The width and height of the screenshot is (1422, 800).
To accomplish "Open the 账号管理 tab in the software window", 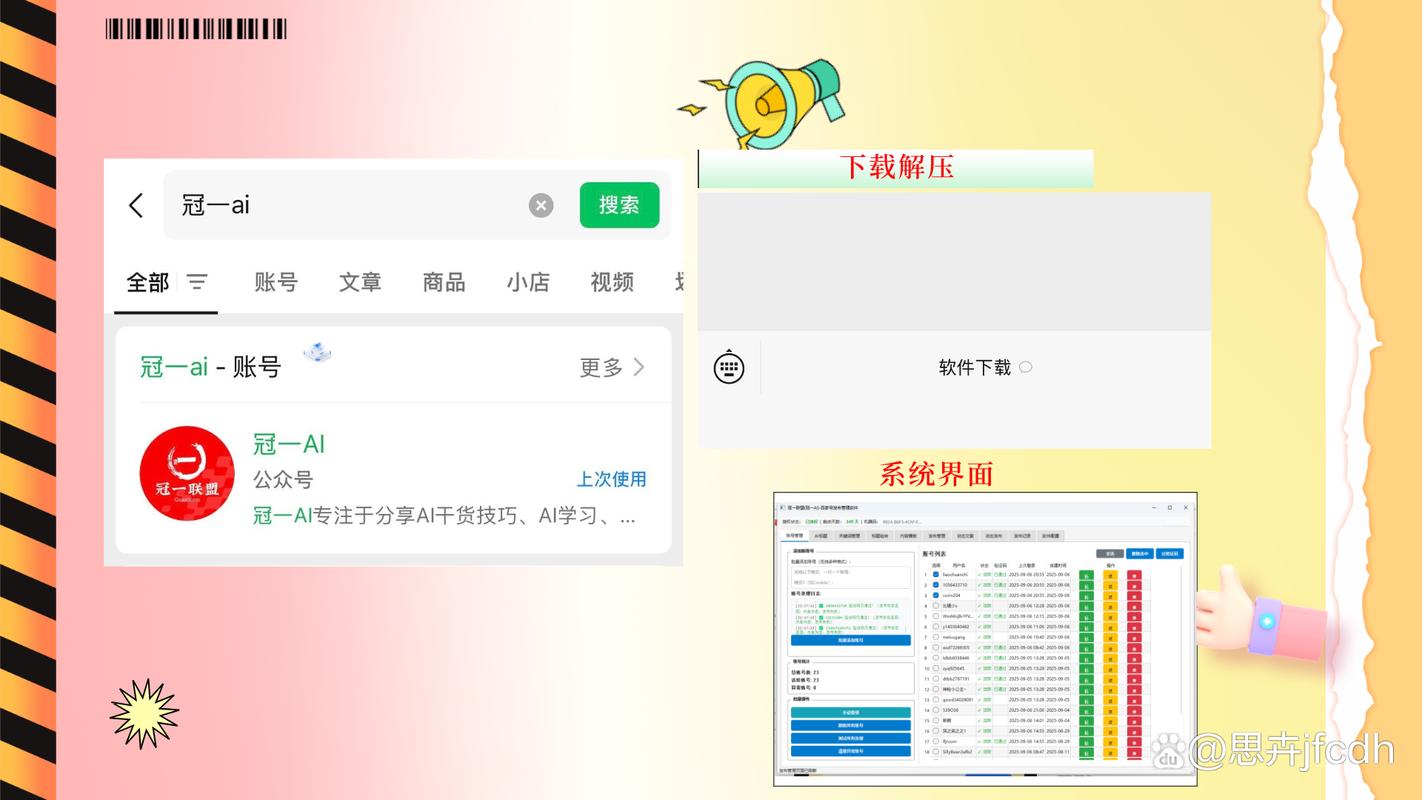I will pos(794,536).
